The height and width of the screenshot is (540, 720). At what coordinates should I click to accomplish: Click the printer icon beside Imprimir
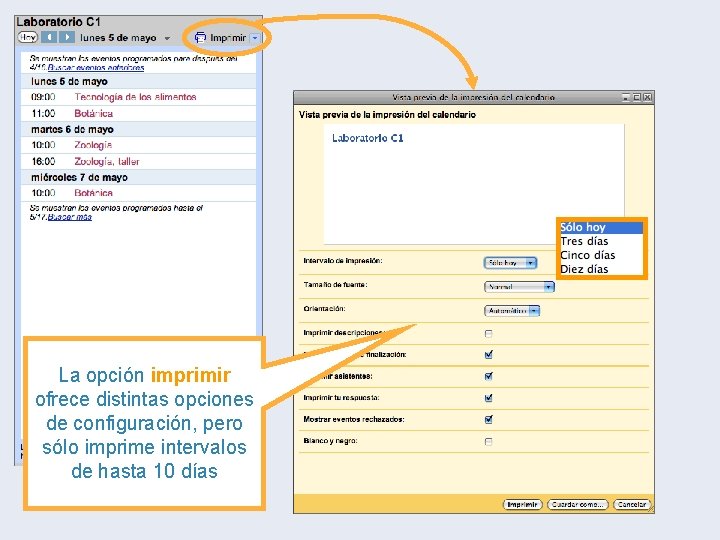pos(200,38)
